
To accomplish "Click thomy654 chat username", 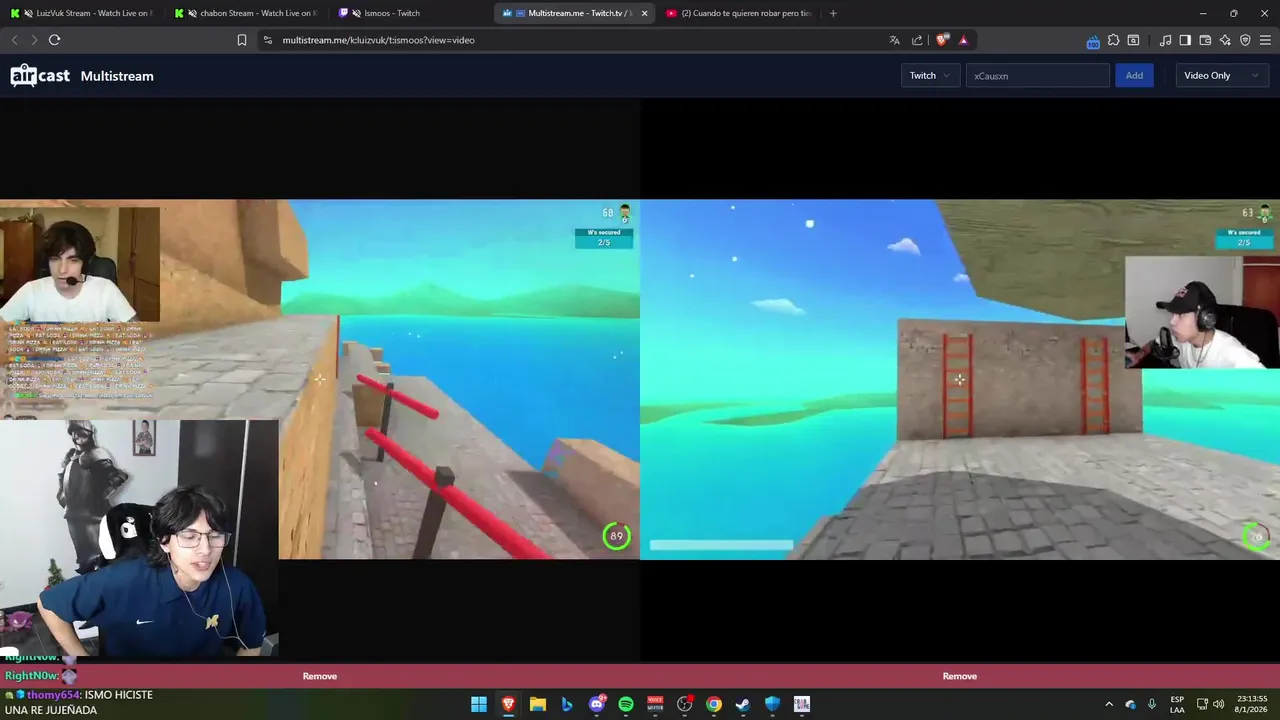I will click(x=53, y=695).
